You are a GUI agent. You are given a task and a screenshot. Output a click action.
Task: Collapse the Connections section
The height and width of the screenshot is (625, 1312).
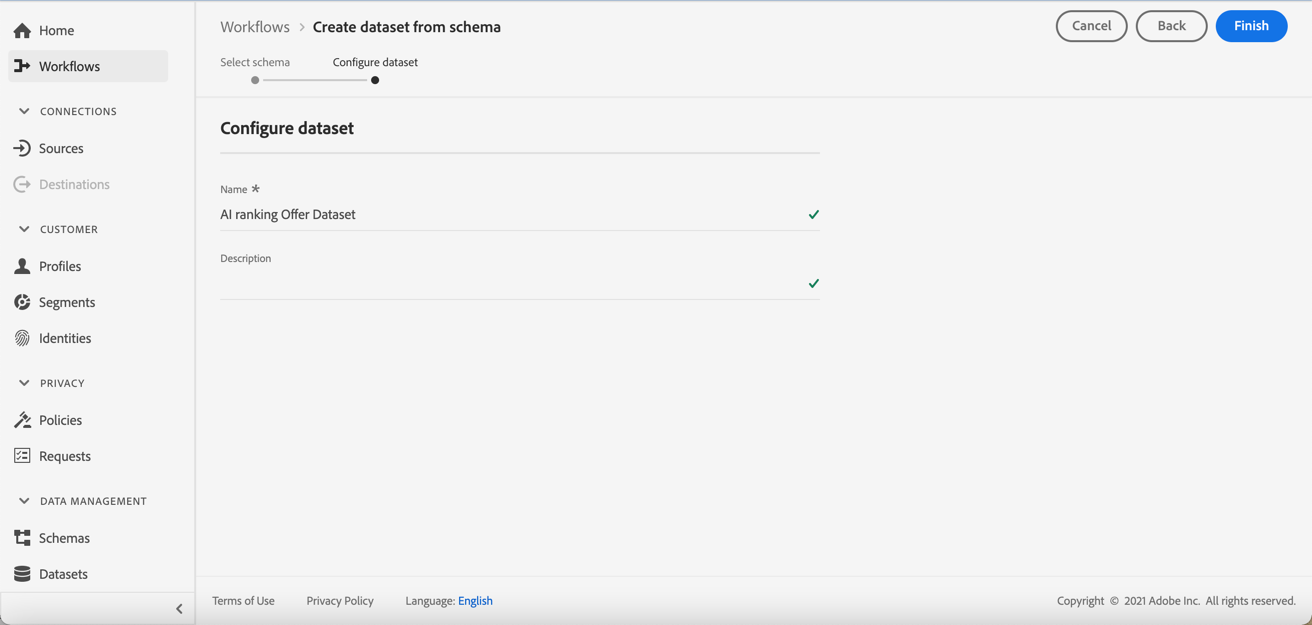coord(24,112)
